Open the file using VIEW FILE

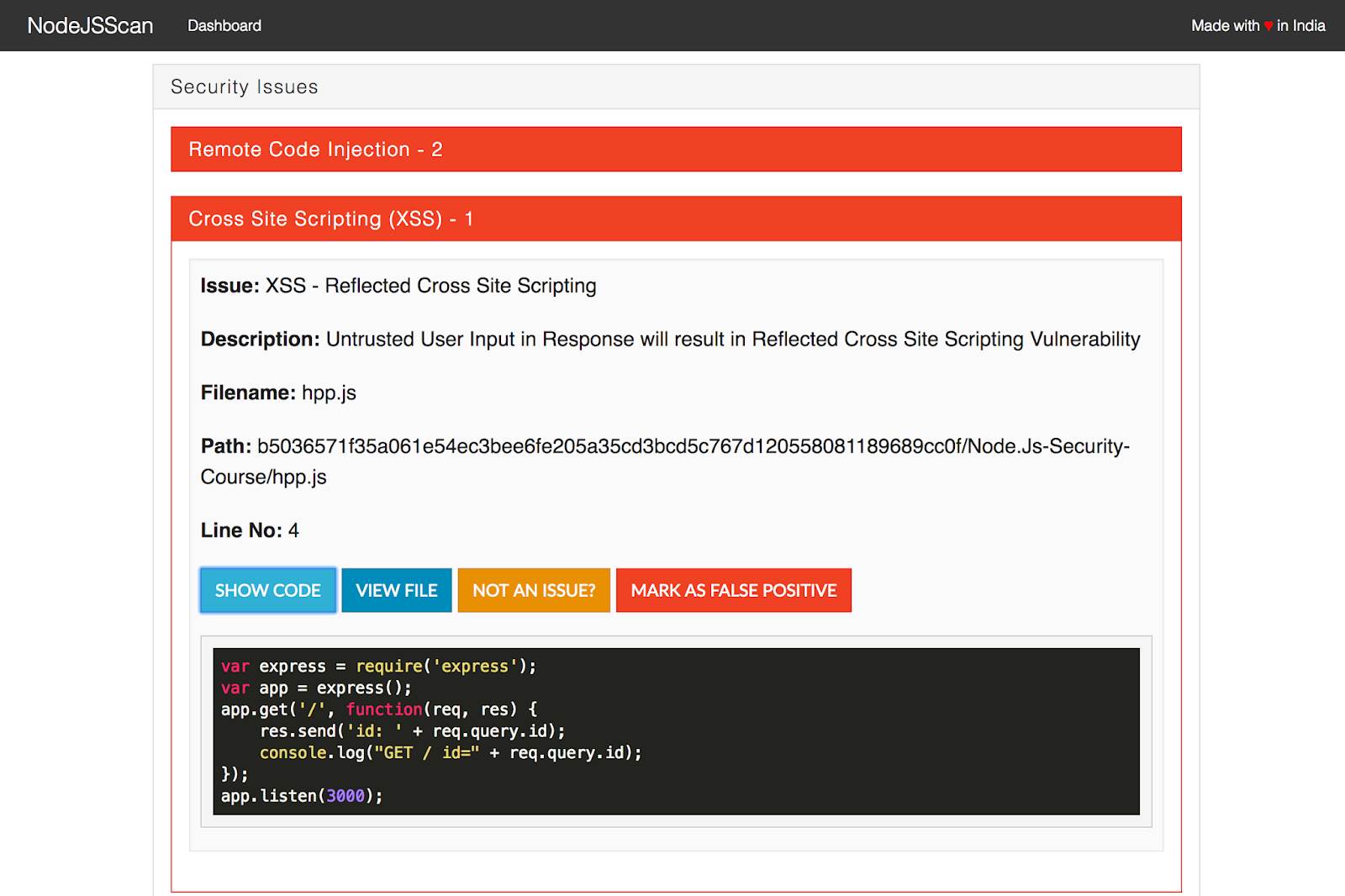click(396, 590)
